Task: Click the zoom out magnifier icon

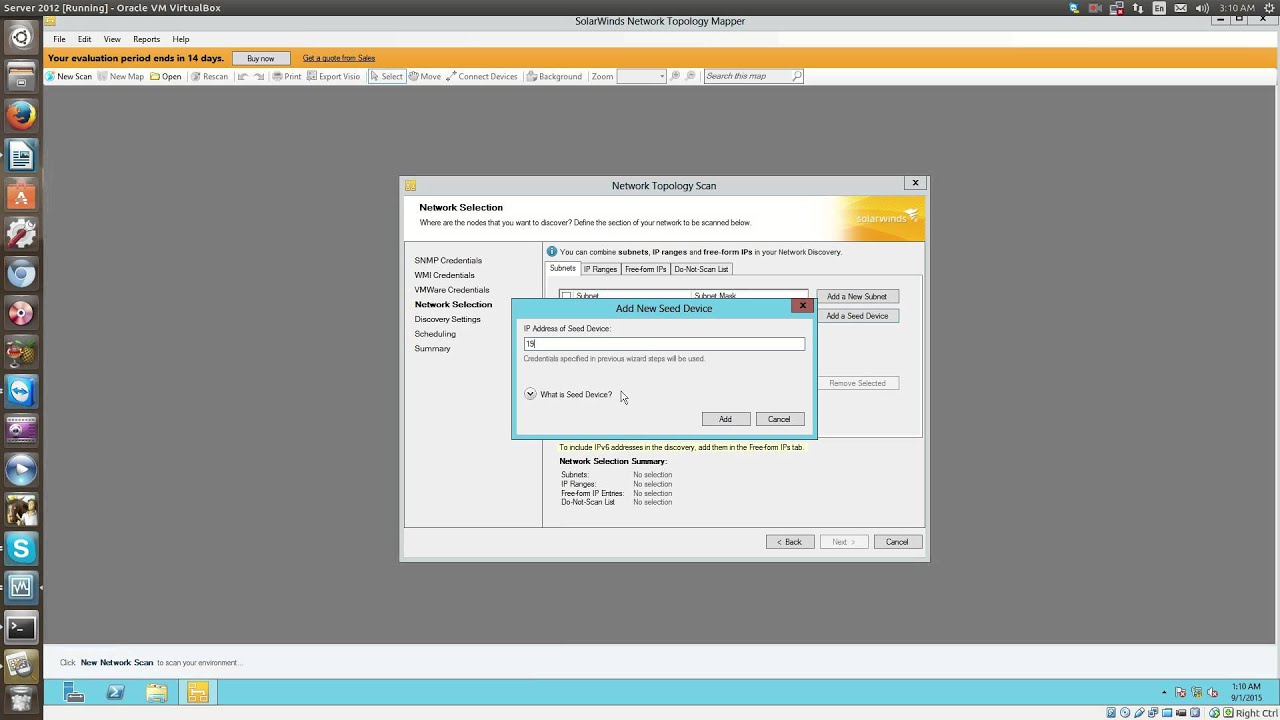Action: click(691, 76)
